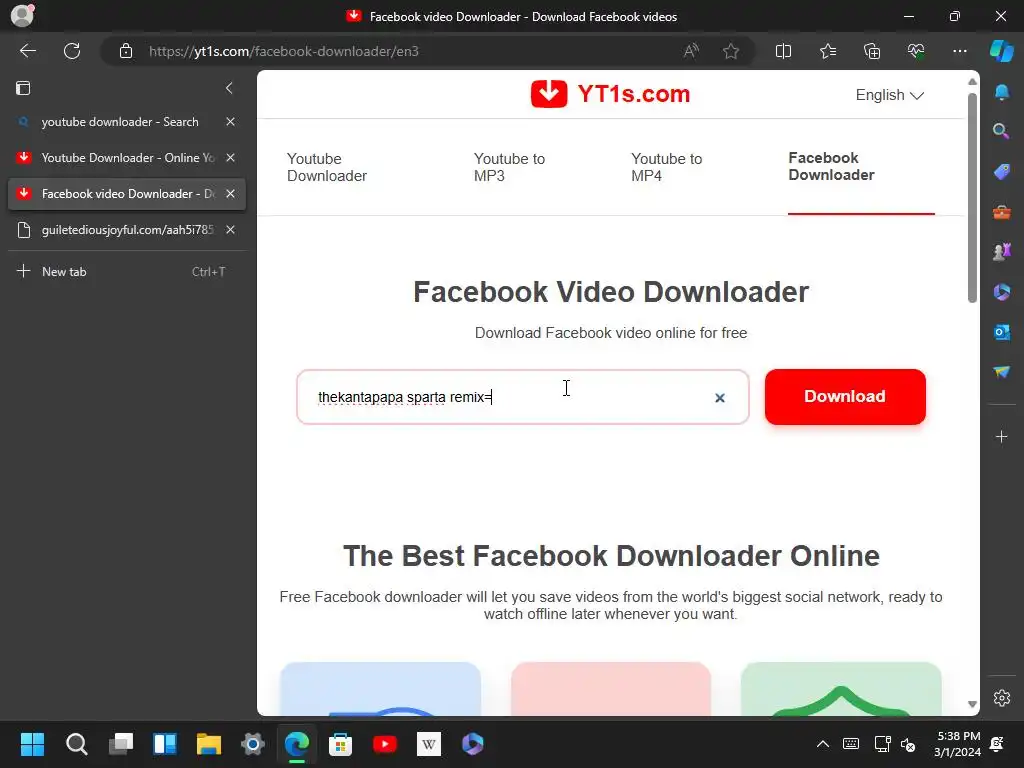
Task: Open Collections panel
Action: point(872,51)
